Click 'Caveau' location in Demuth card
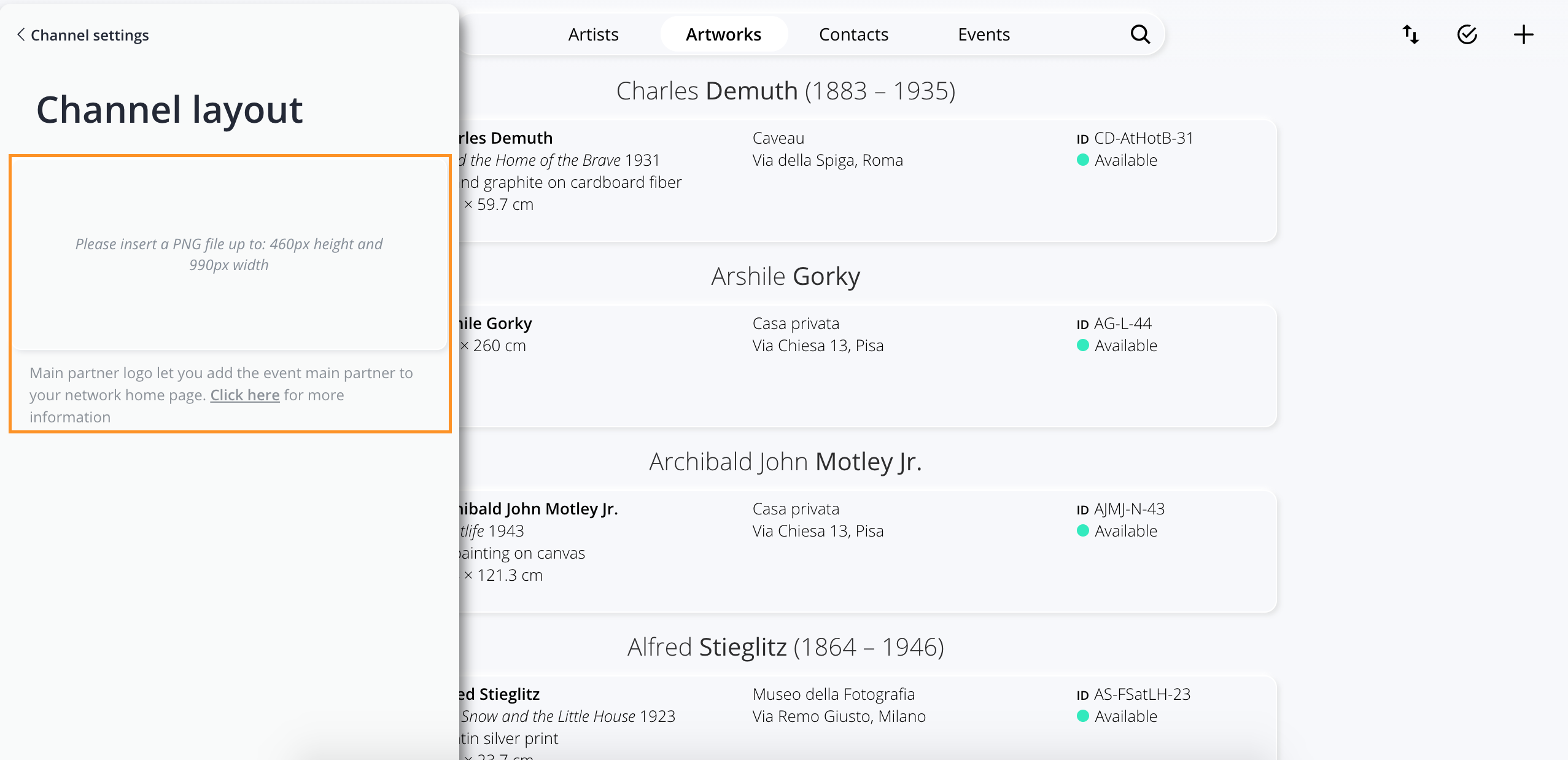This screenshot has width=1568, height=760. coord(778,138)
